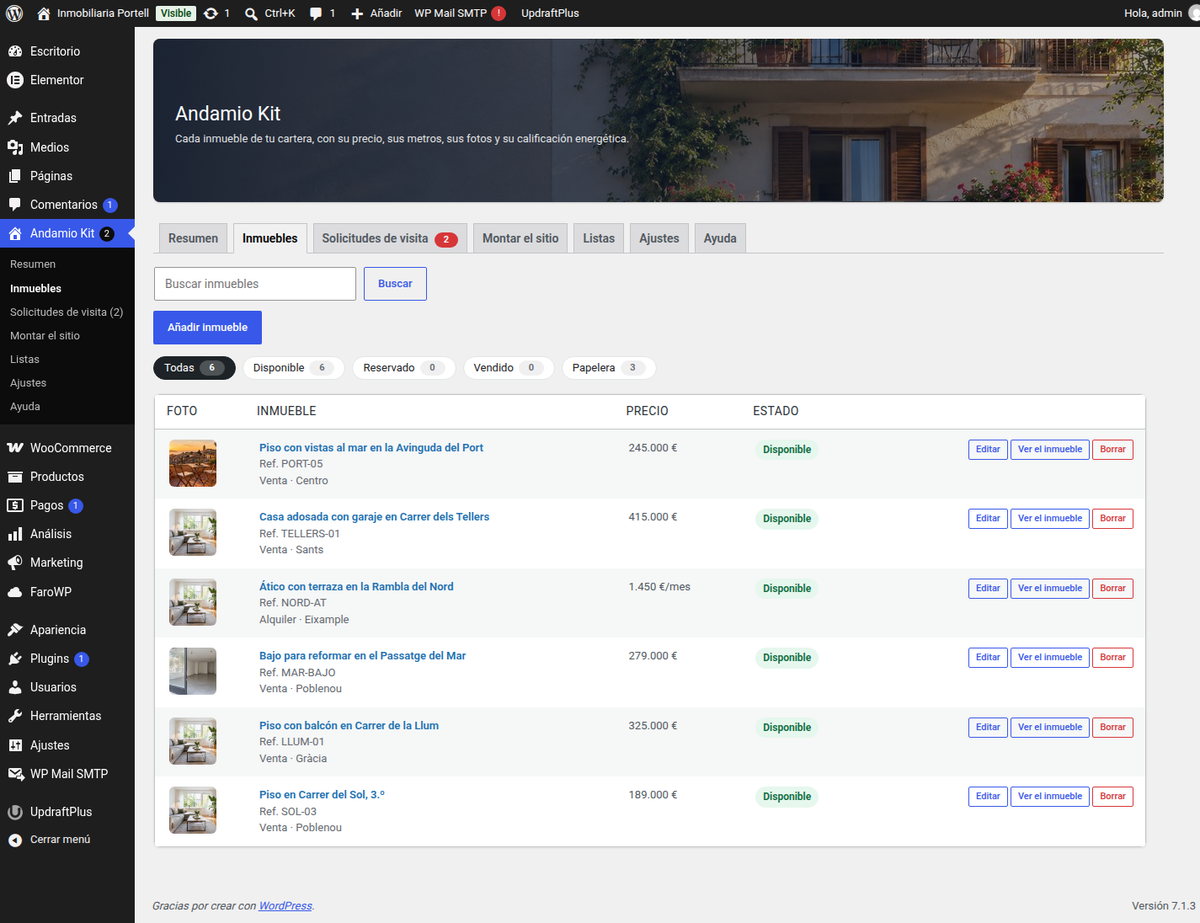
Task: Open the Montar el sitio tab
Action: 521,238
